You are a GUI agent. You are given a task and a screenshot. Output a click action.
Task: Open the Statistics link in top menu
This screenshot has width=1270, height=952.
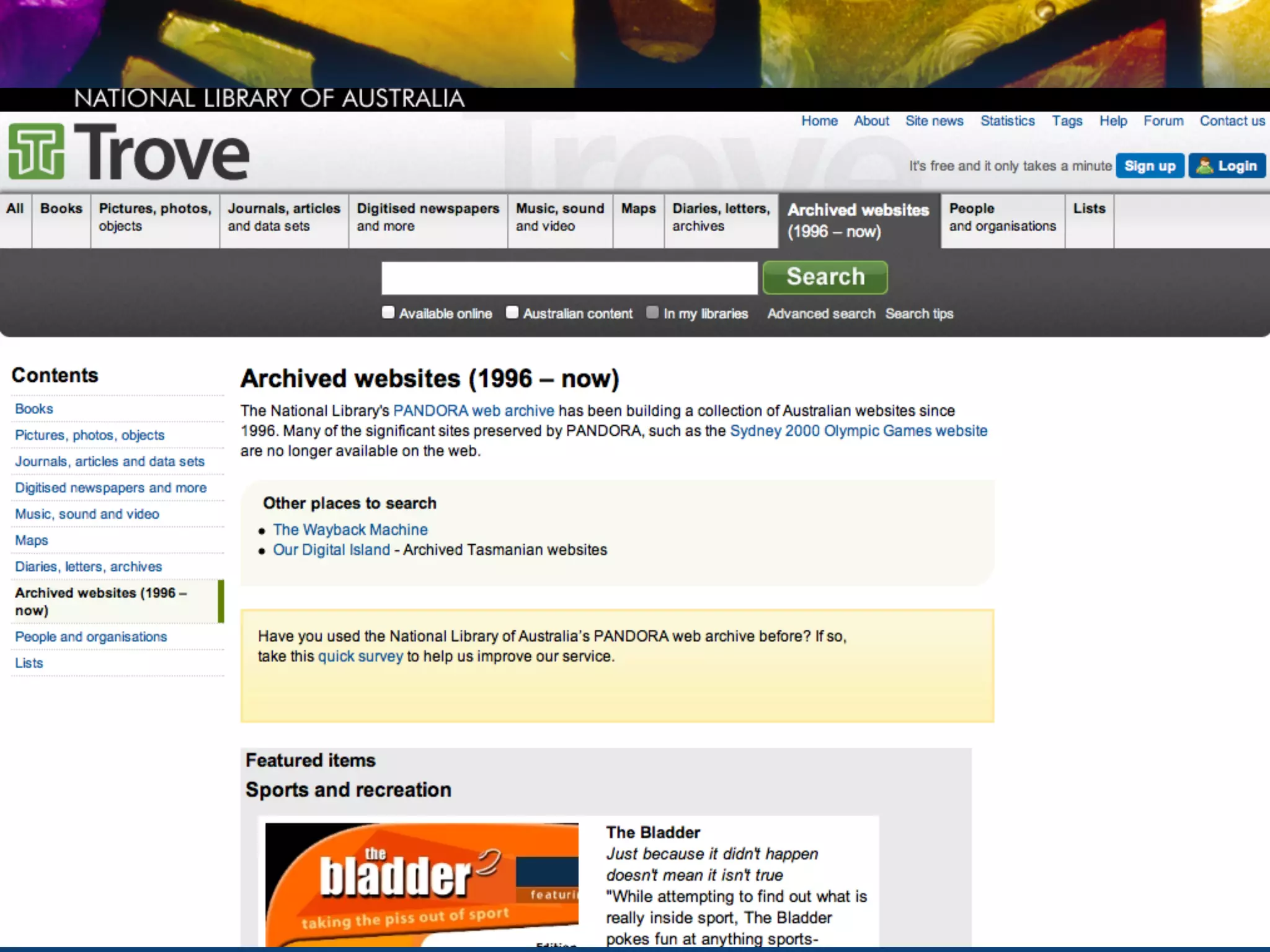[x=1007, y=121]
